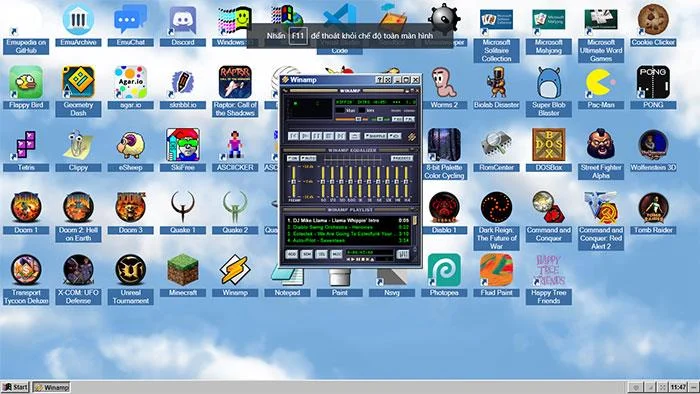Launch Cookie Clicker from desktop

tap(653, 25)
